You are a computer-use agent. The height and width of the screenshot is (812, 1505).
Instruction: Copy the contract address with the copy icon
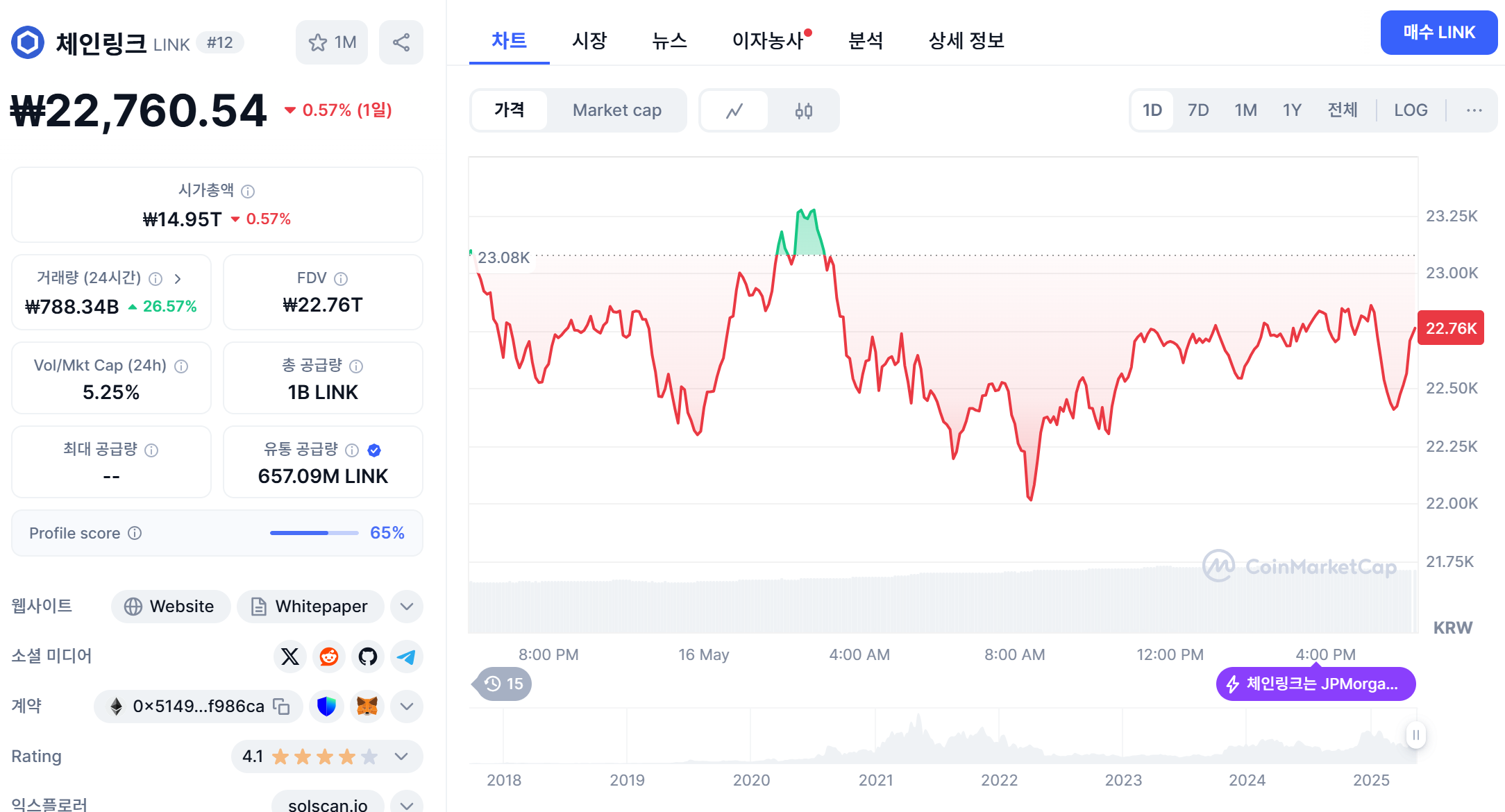point(280,706)
